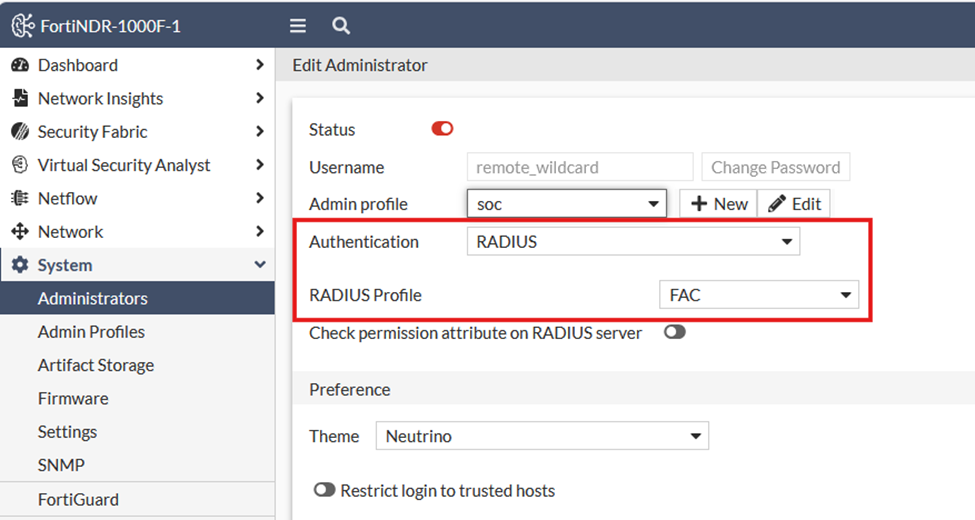
Task: Click the pencil icon on Edit button
Action: click(777, 203)
